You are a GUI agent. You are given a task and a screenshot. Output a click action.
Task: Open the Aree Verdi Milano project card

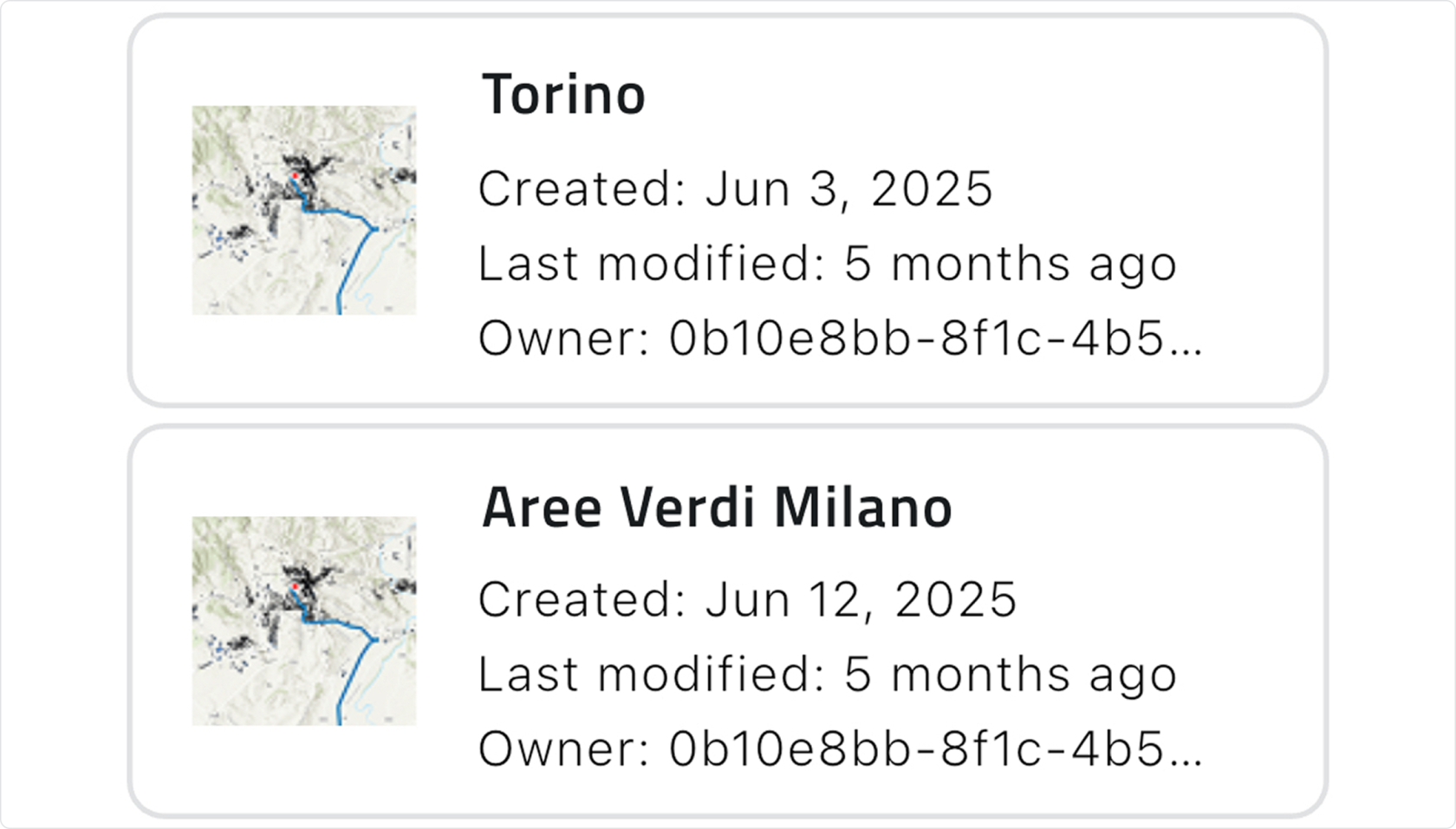(x=728, y=620)
